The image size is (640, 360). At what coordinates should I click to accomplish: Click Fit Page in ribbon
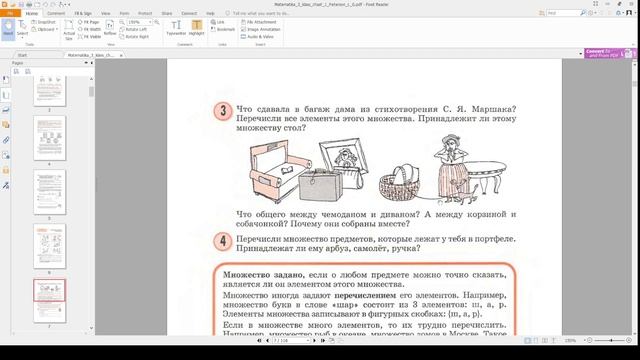89,22
